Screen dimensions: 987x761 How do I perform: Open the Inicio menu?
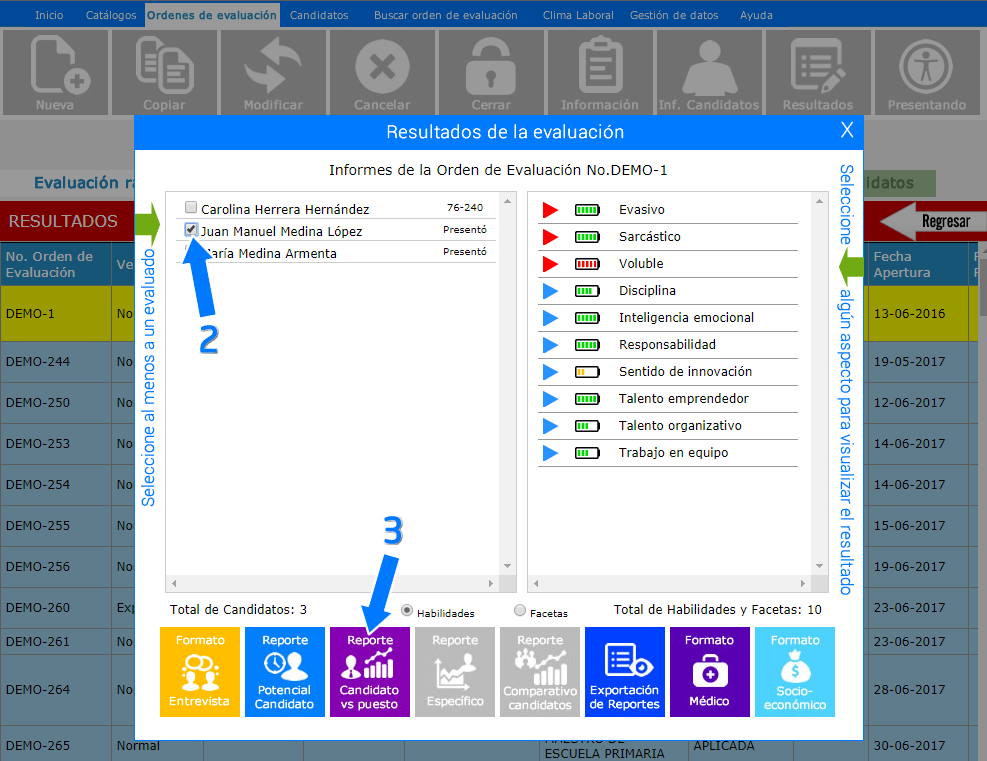49,15
